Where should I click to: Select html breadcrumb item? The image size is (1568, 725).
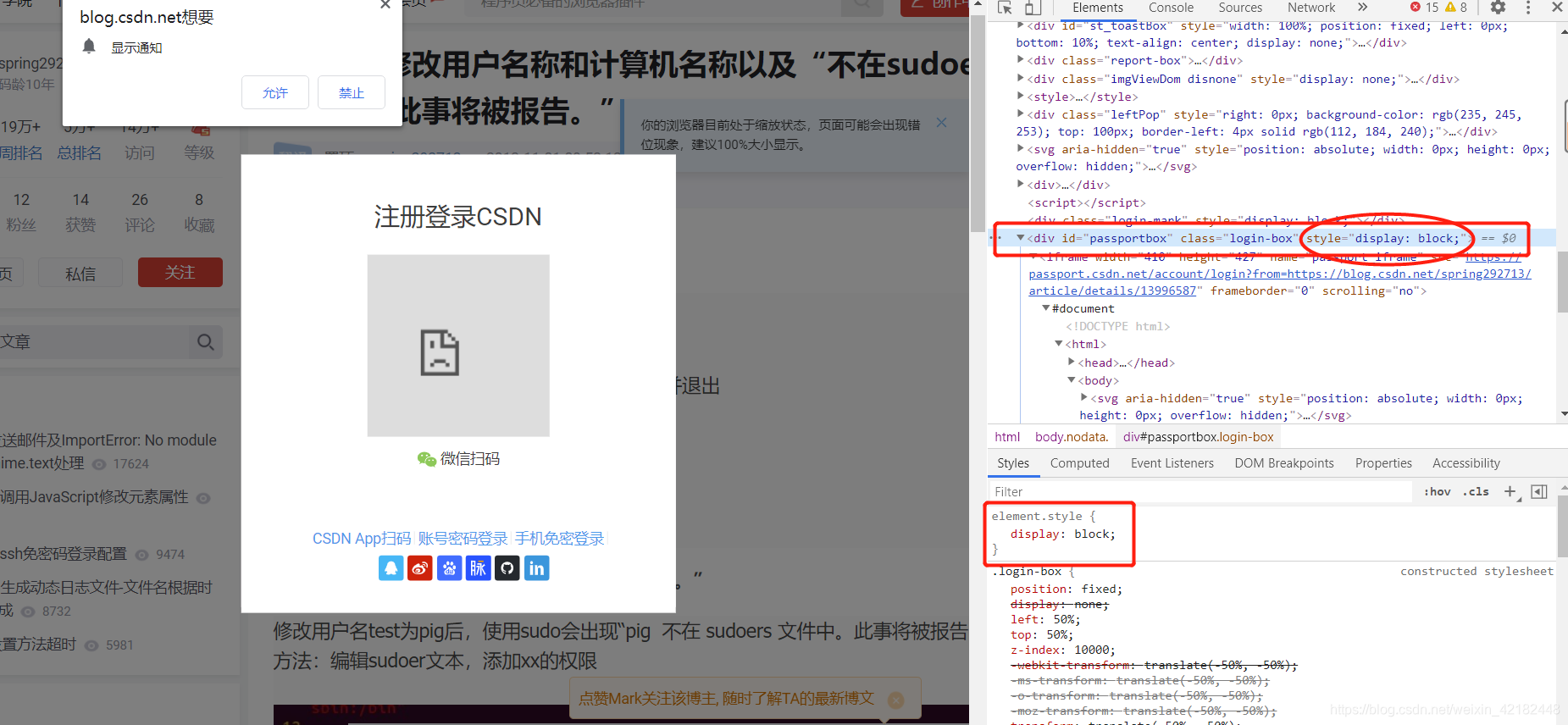[1007, 437]
